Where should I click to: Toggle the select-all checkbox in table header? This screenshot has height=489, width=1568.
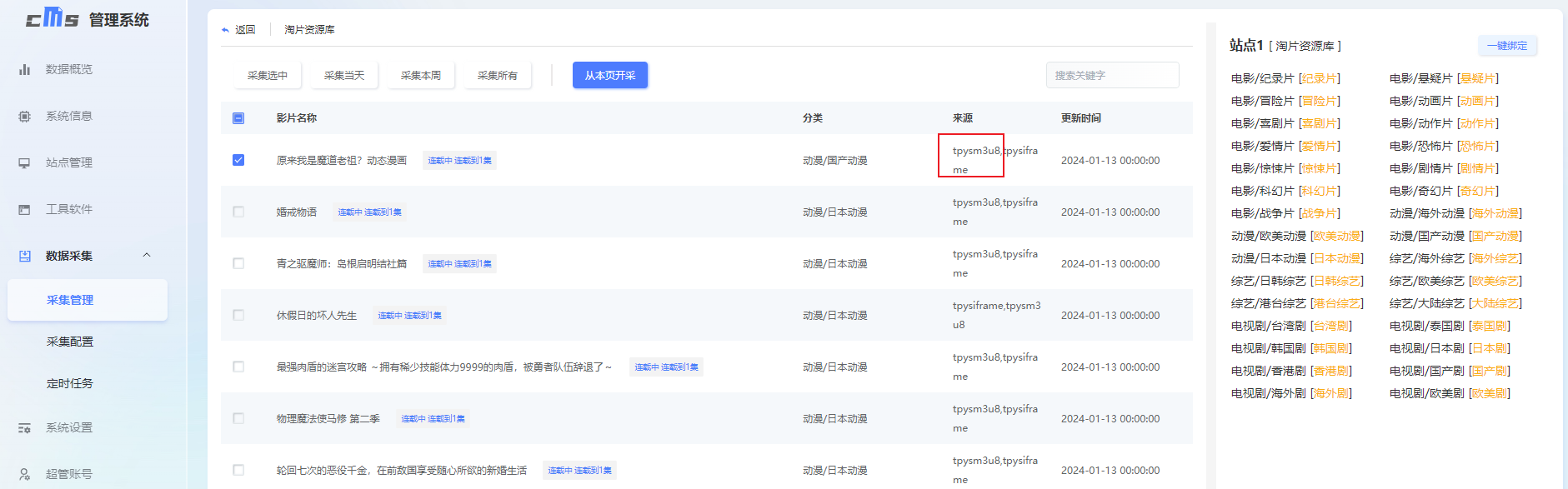pyautogui.click(x=238, y=118)
